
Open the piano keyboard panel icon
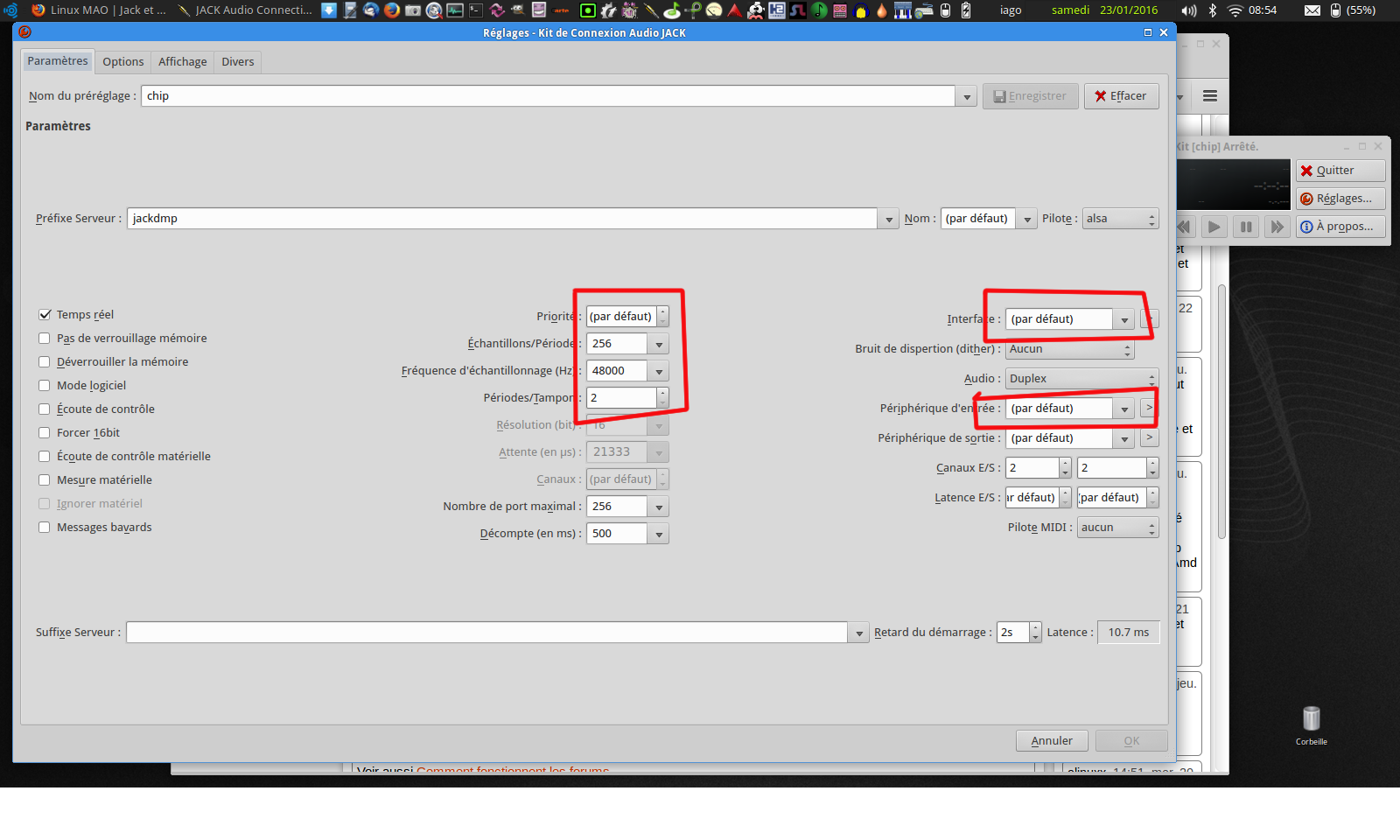point(903,10)
